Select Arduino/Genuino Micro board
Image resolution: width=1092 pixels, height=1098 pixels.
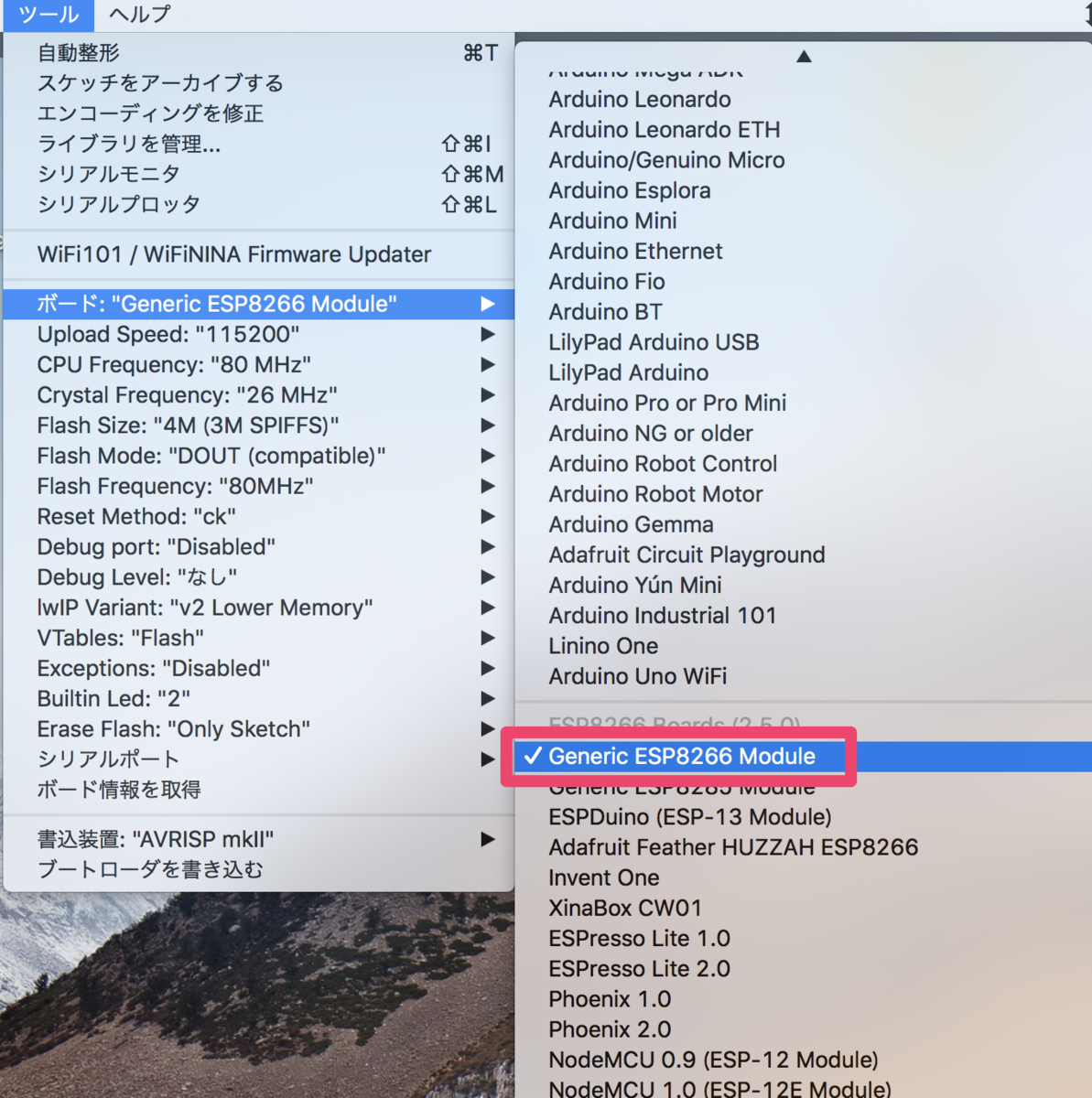click(804, 159)
